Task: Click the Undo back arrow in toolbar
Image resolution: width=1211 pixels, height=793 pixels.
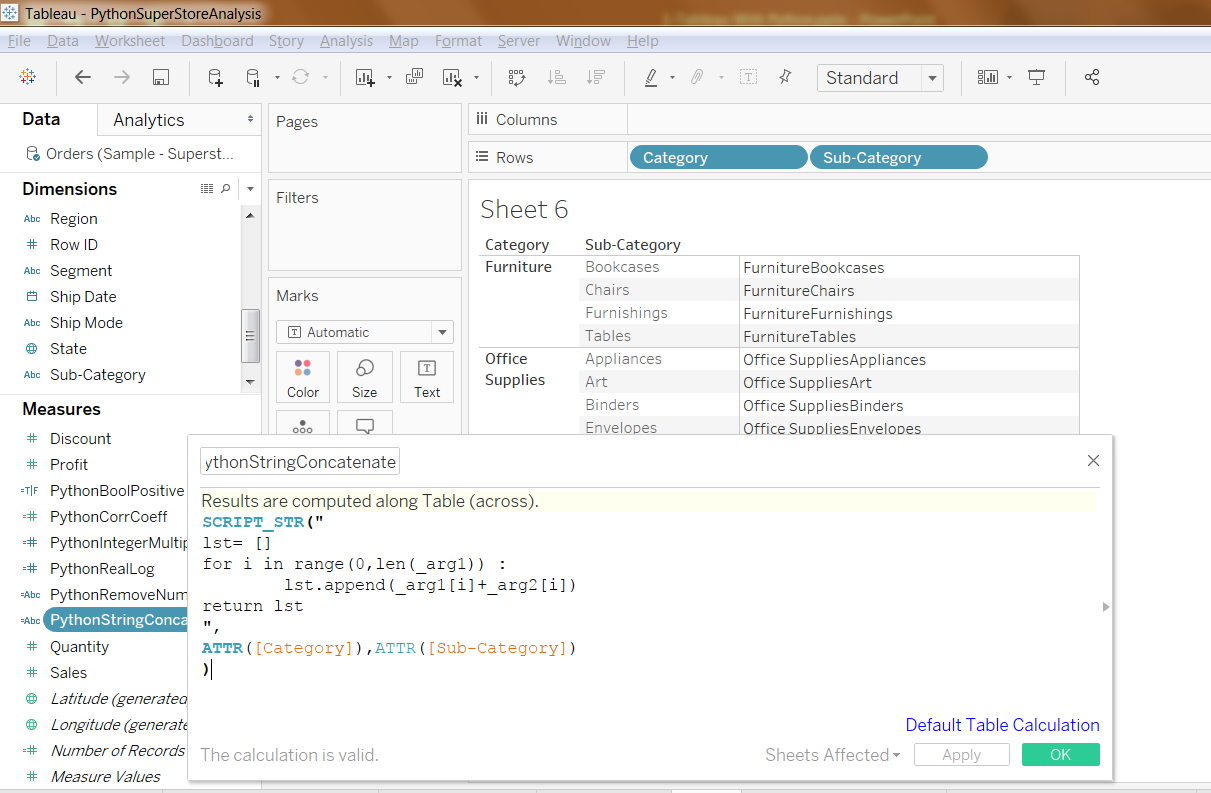Action: (83, 78)
